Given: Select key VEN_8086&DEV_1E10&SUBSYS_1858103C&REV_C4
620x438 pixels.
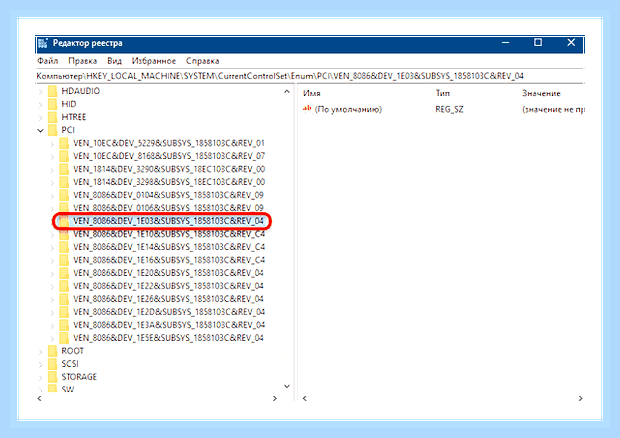Looking at the screenshot, I should pyautogui.click(x=169, y=234).
